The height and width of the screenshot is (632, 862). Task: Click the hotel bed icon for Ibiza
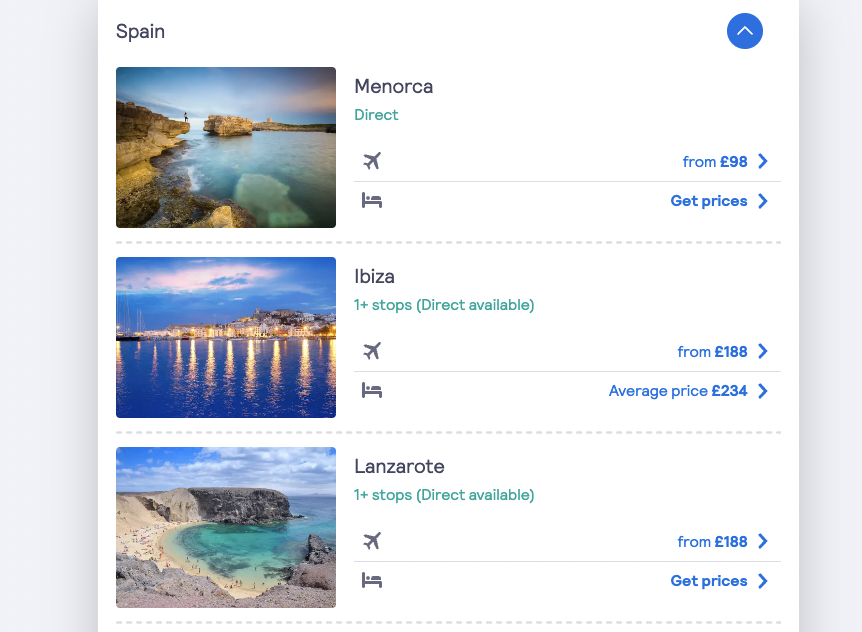tap(372, 391)
